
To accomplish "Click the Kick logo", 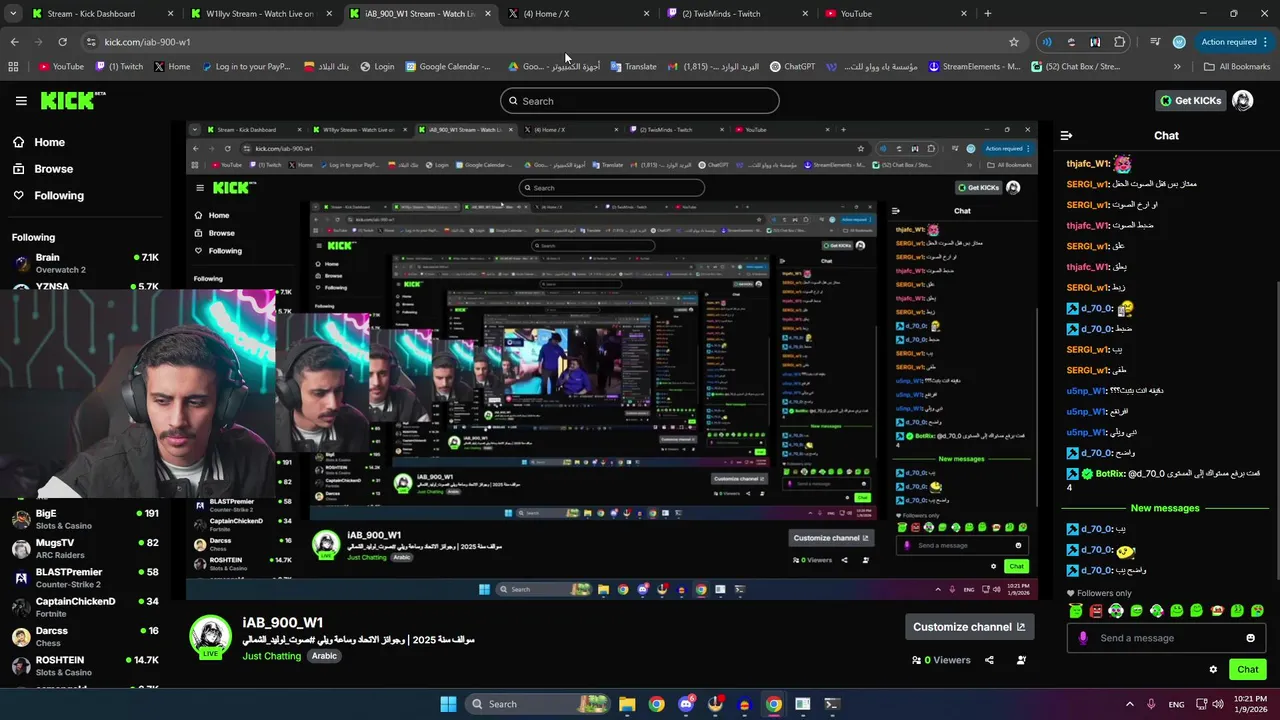I will pyautogui.click(x=72, y=100).
